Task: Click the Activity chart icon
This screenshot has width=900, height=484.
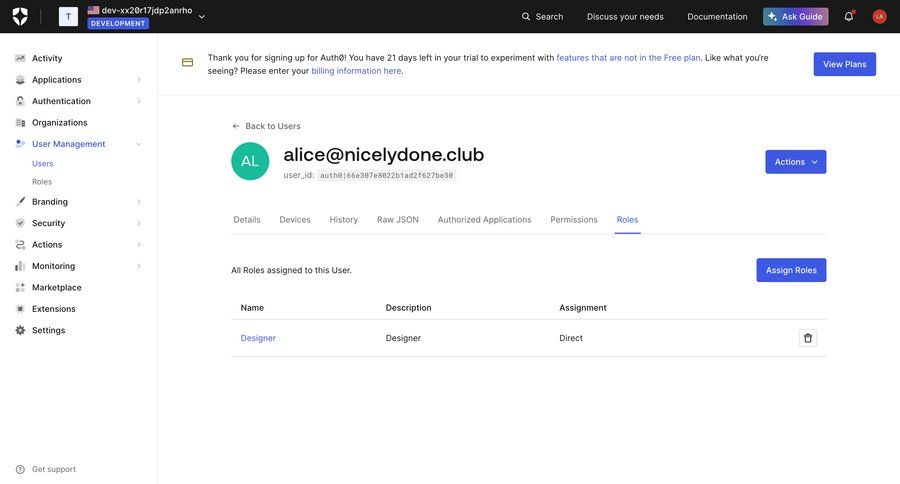Action: coord(20,58)
